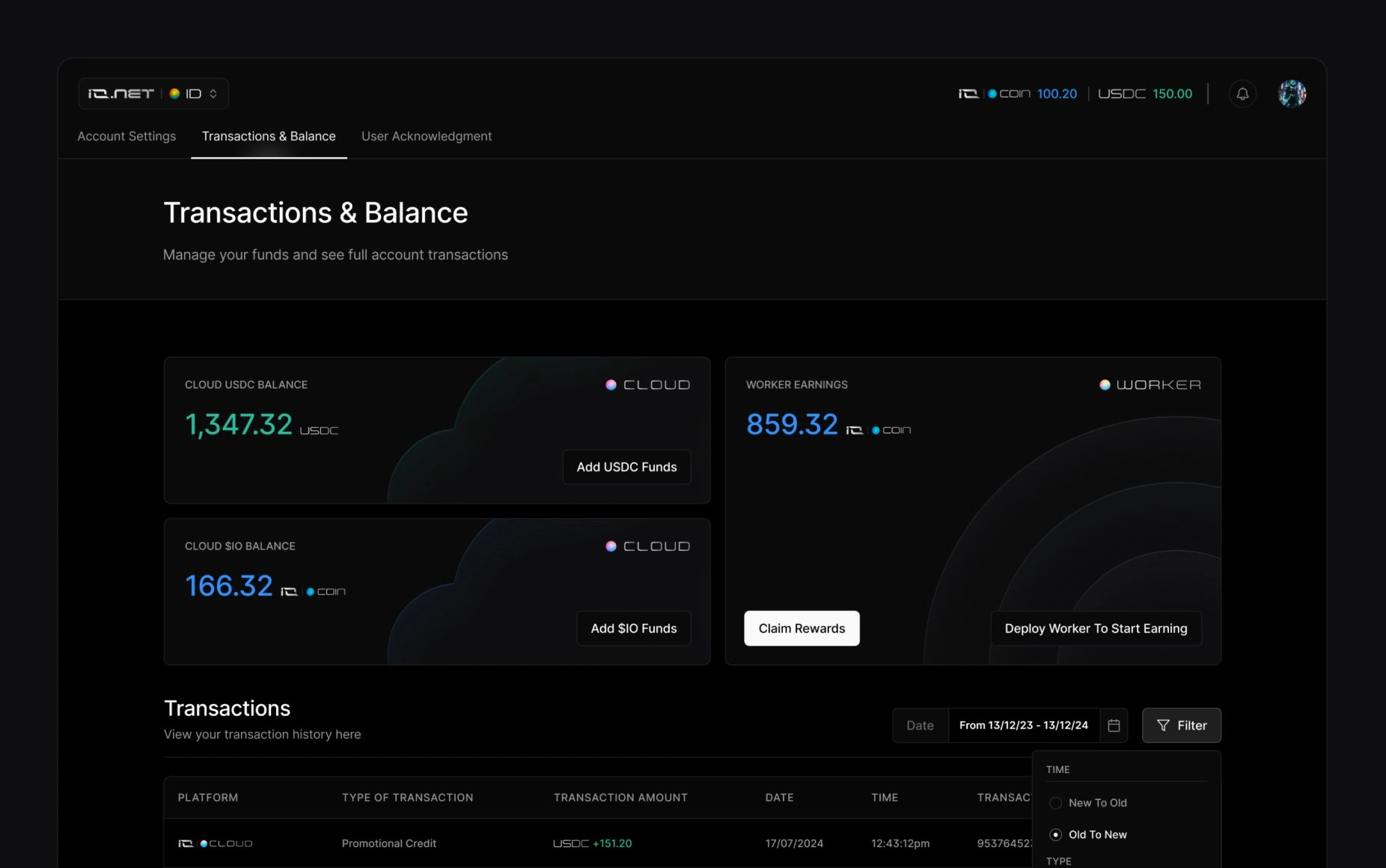This screenshot has width=1386, height=868.
Task: Click the 166.32 cloud $IO balance value
Action: pyautogui.click(x=229, y=586)
